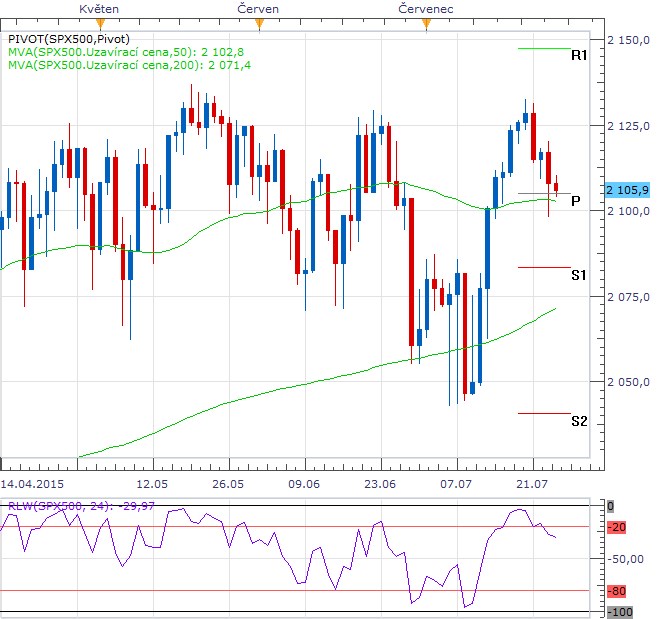Click the 26.05 date axis label
This screenshot has height=619, width=662.
tap(228, 484)
